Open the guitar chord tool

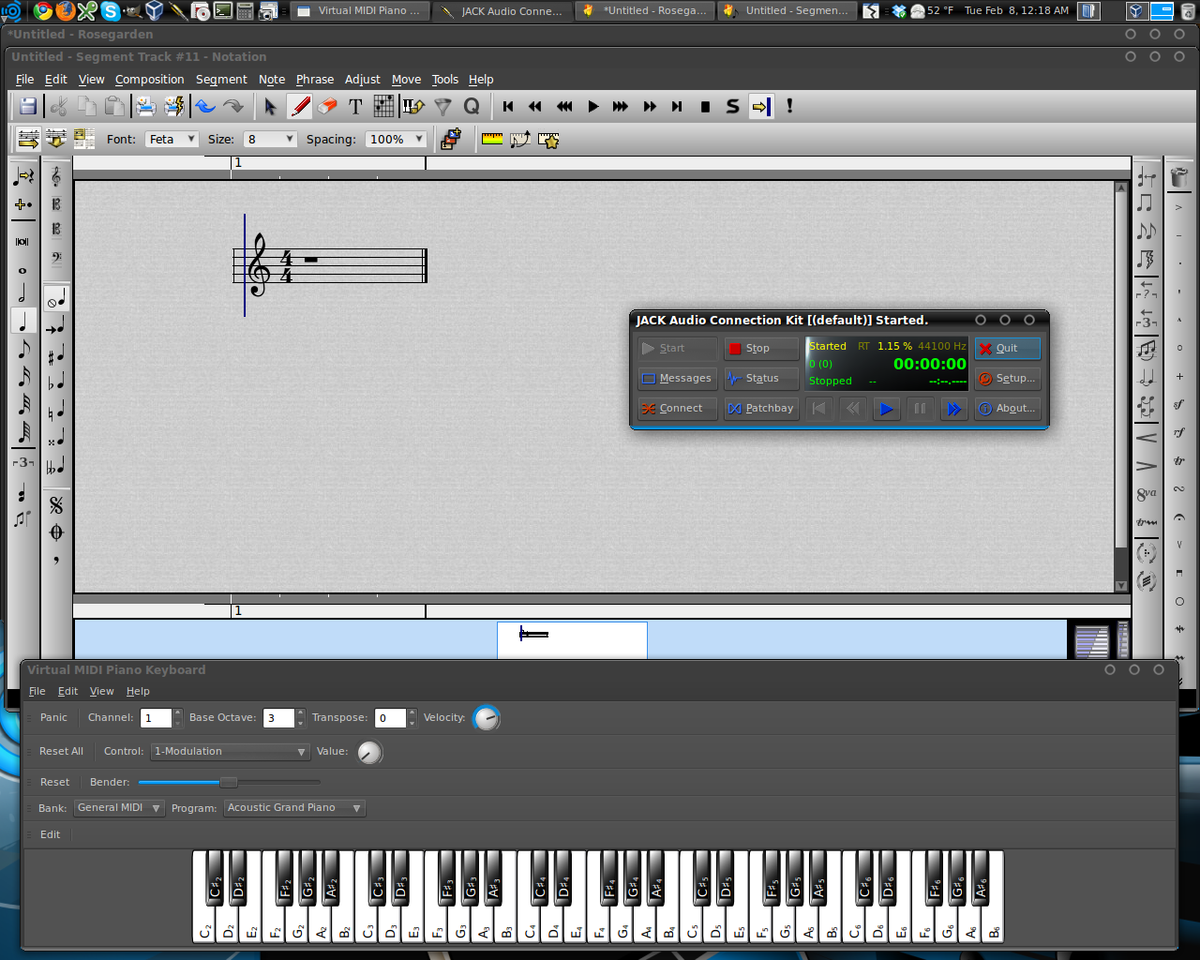click(x=383, y=105)
